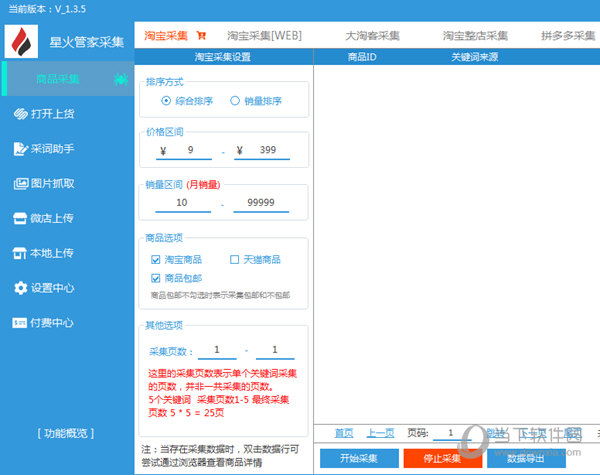The image size is (600, 475).
Task: Click the 页码 page number field
Action: coord(452,433)
